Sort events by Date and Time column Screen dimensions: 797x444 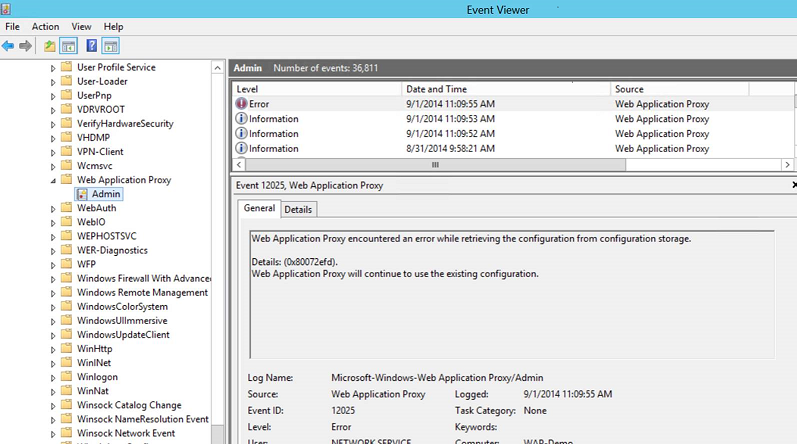point(436,89)
